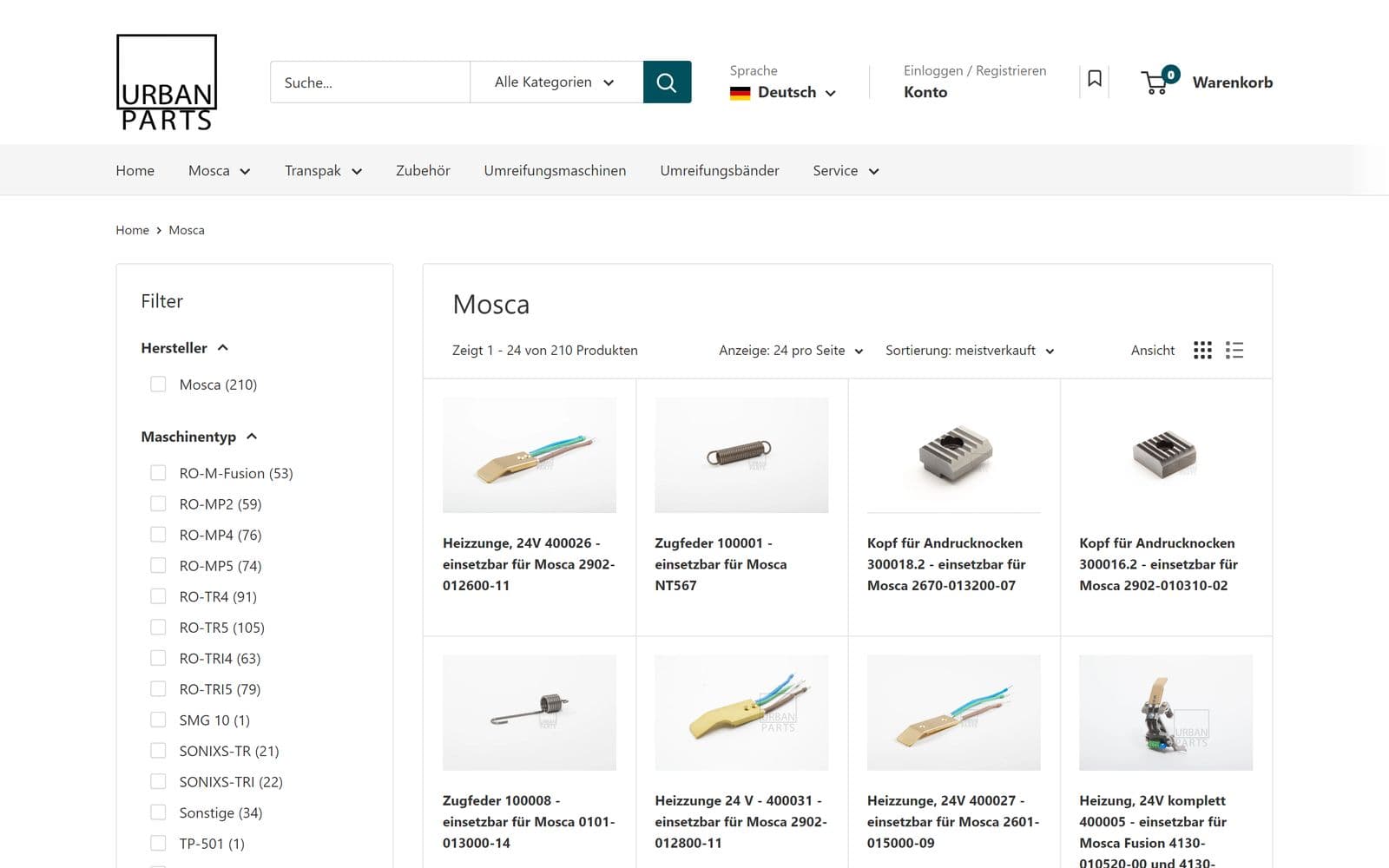Click the Andrucknocken 300016.2 product image
Screen dimensions: 1389x868
(1166, 455)
